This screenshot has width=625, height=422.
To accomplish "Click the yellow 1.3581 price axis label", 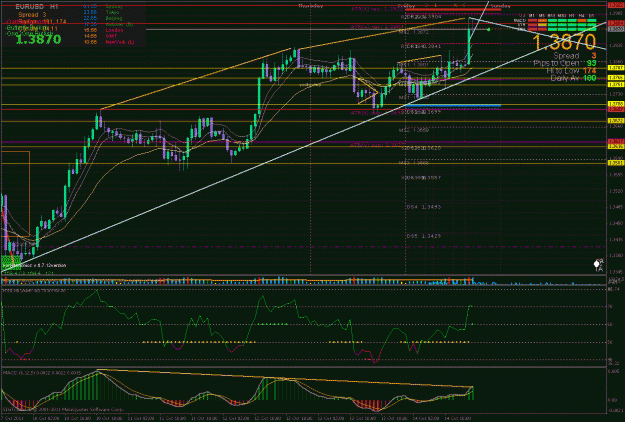I will point(616,163).
